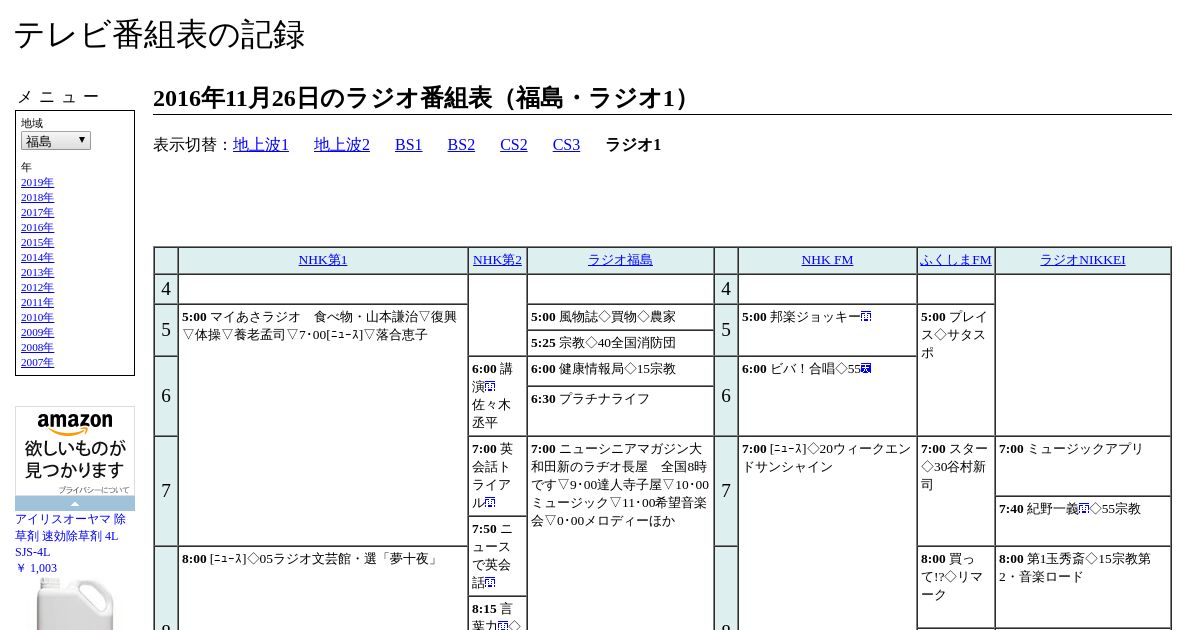Click the 再 icon after 紀野一義
1200x630 pixels.
click(x=1084, y=508)
